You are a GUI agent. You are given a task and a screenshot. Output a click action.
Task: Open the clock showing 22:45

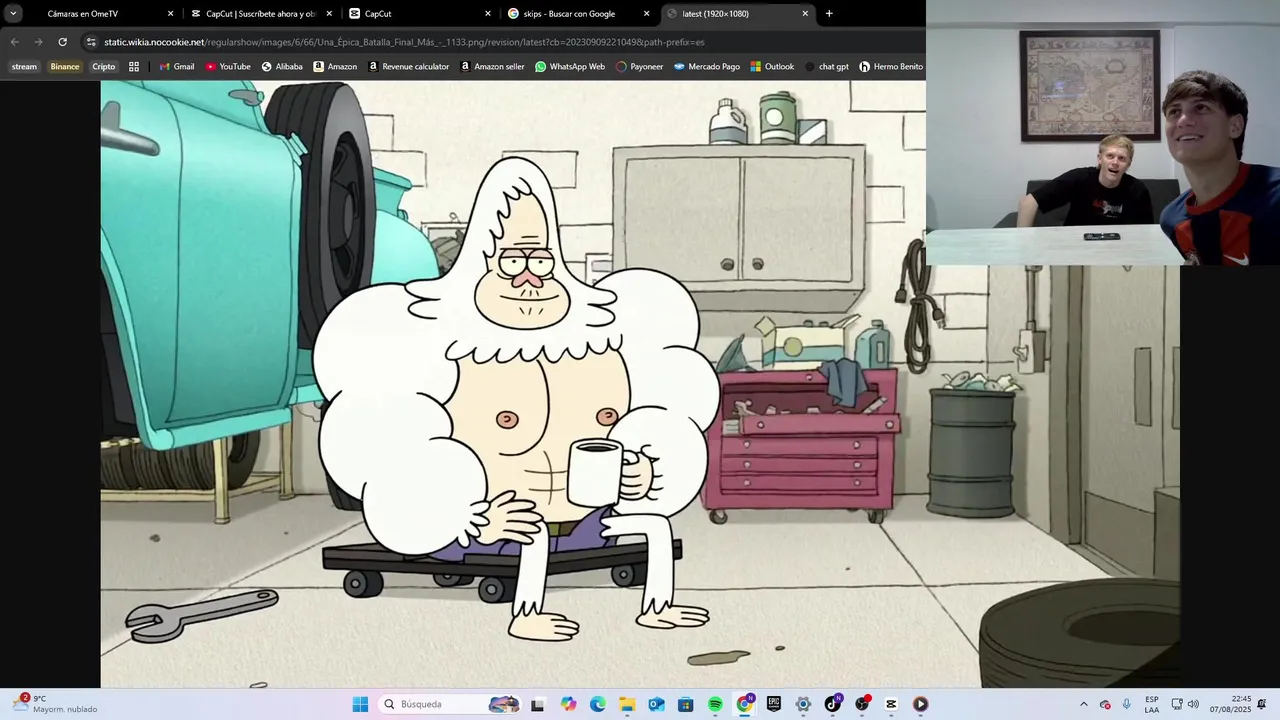tap(1230, 704)
